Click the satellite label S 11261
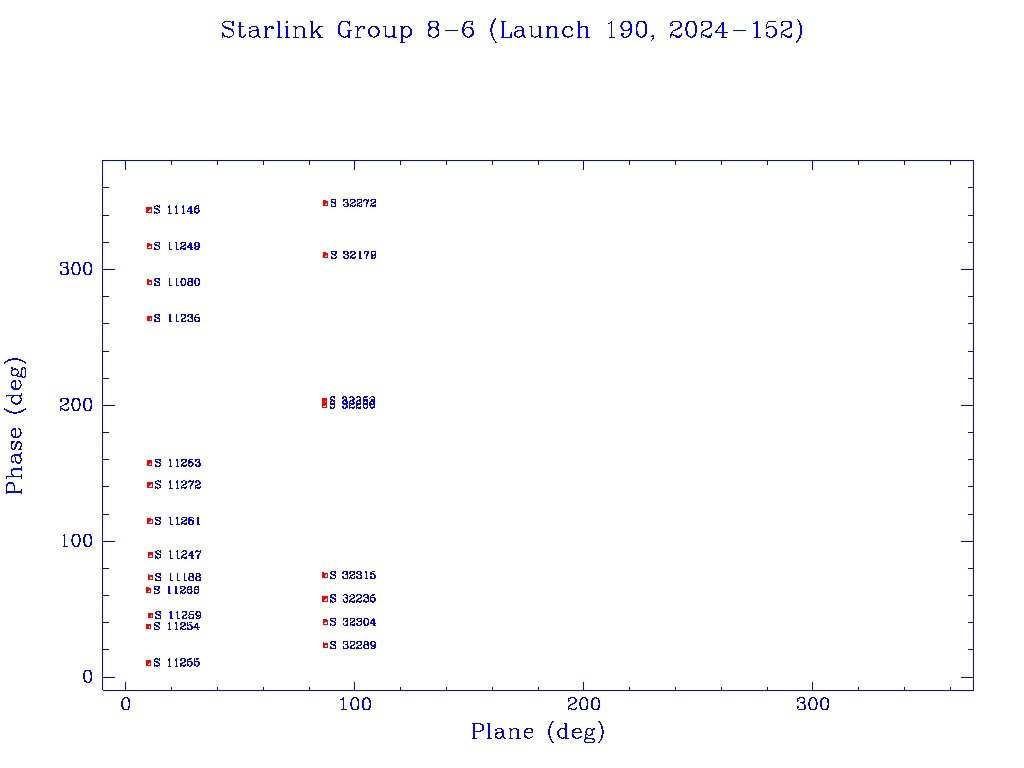Viewport: 1024px width, 768px height. [178, 521]
